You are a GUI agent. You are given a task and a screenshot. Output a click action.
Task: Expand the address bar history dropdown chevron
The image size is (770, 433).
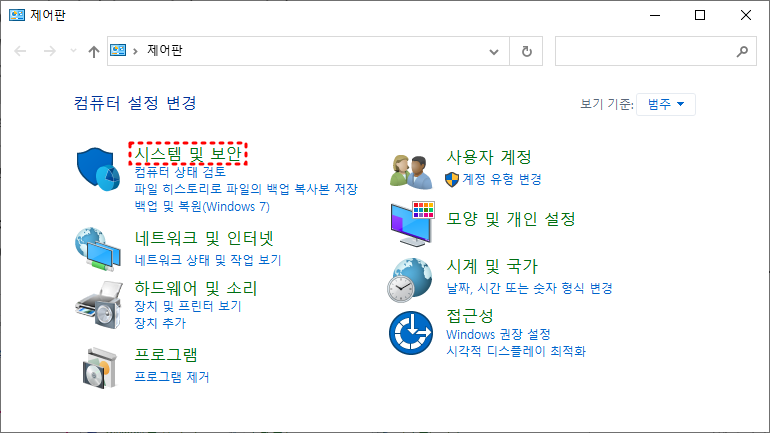click(x=494, y=52)
